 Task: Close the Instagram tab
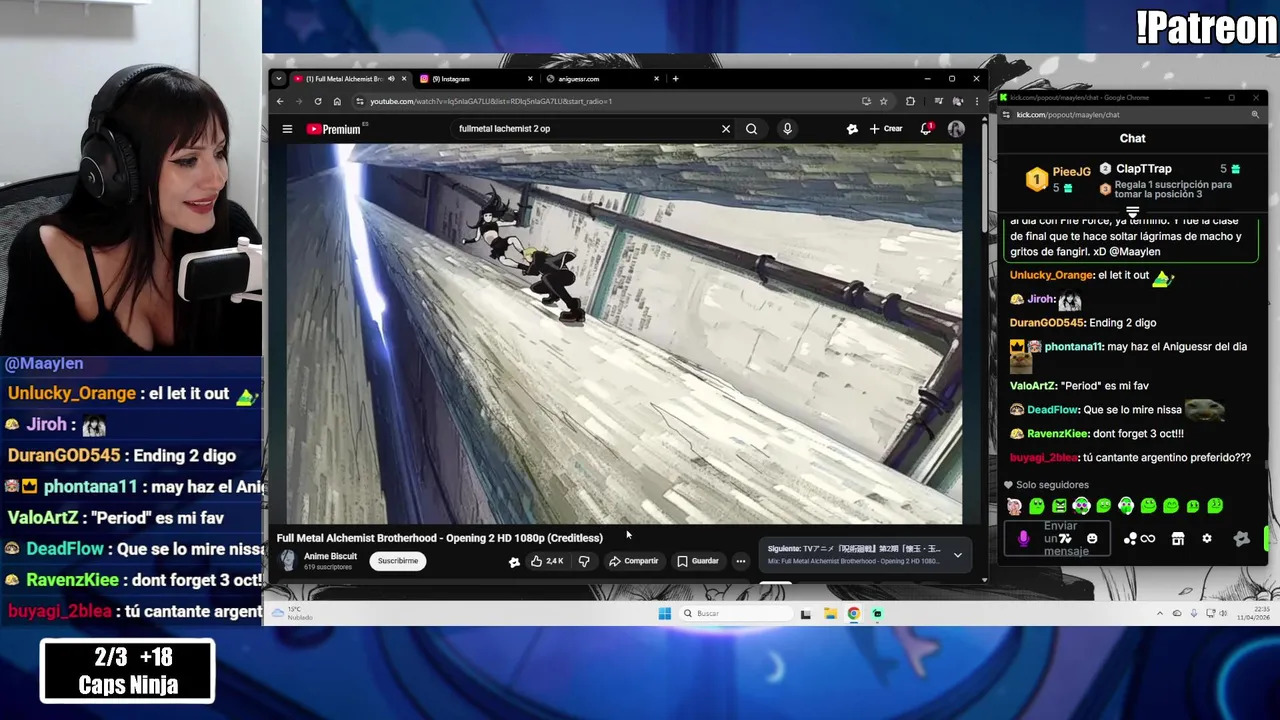pyautogui.click(x=530, y=79)
